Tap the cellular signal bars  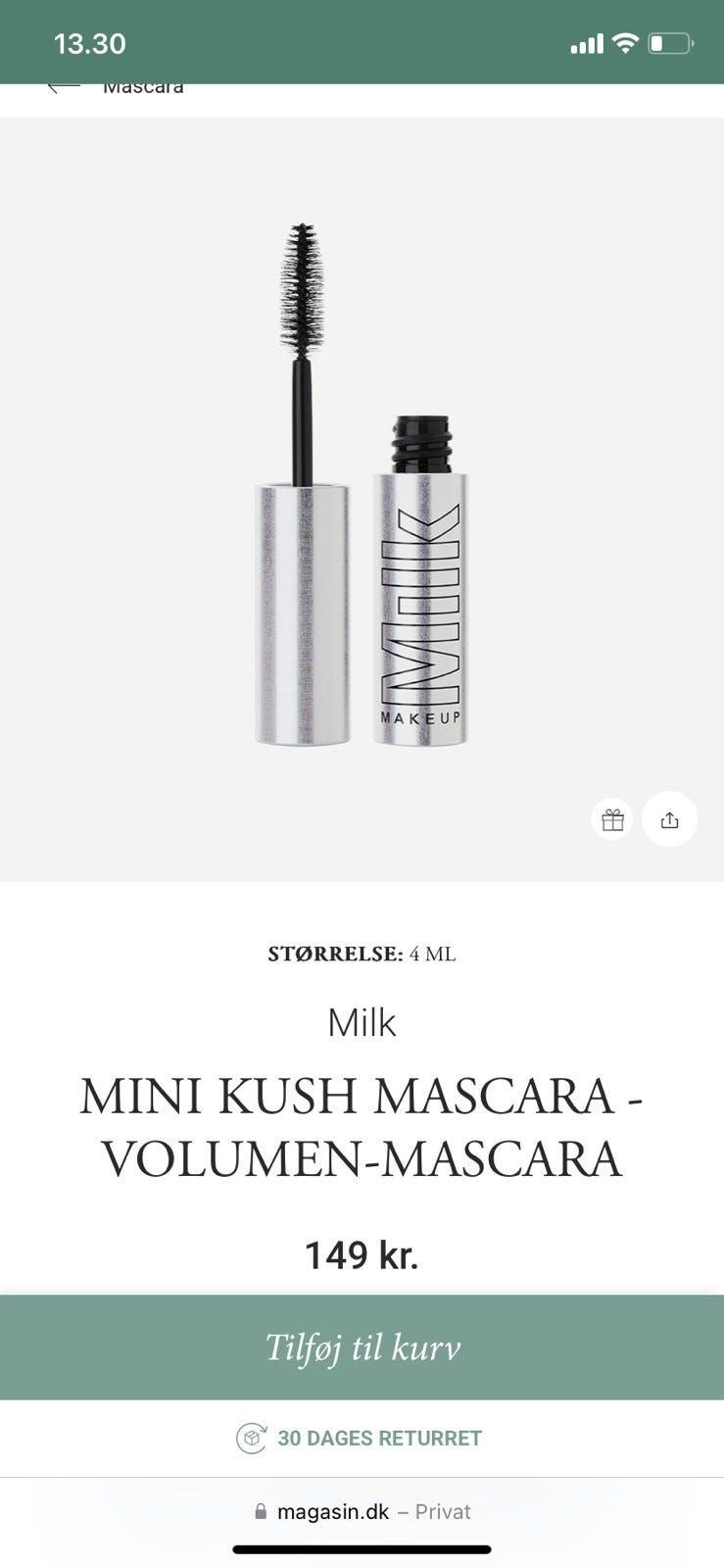pos(587,44)
